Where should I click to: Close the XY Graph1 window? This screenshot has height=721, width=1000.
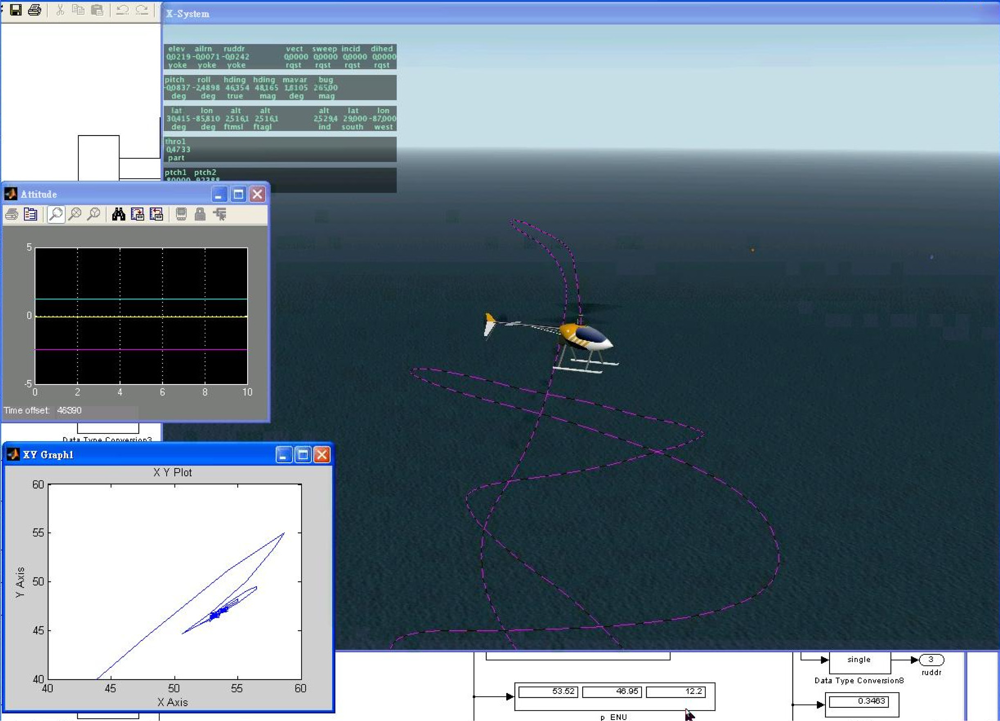(321, 455)
